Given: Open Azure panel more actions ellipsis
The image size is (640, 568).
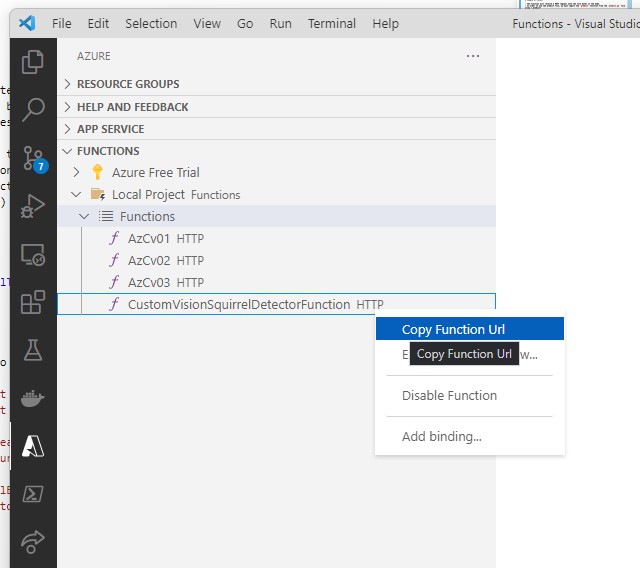Looking at the screenshot, I should pyautogui.click(x=473, y=56).
